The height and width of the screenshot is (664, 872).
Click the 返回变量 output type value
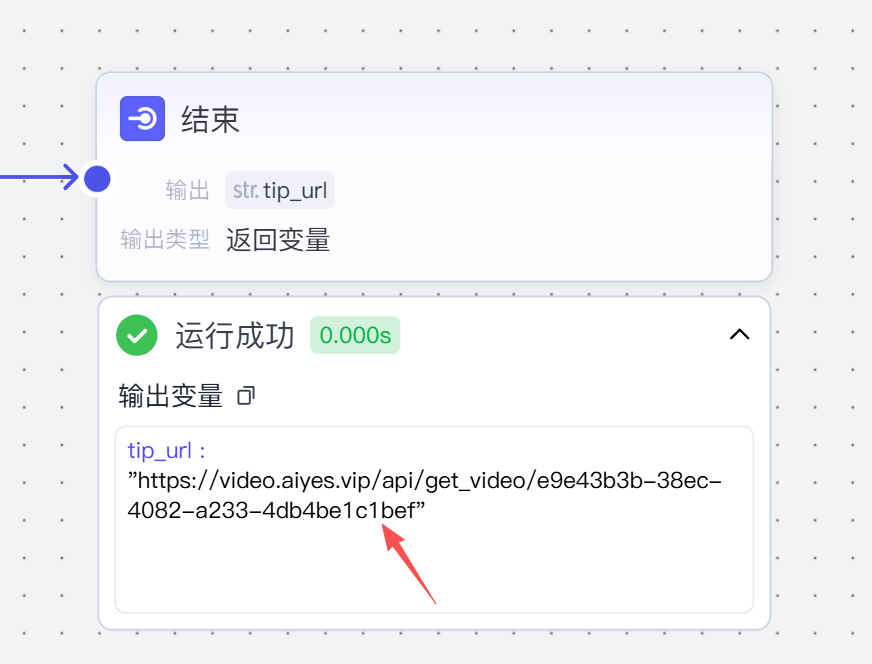coord(278,240)
